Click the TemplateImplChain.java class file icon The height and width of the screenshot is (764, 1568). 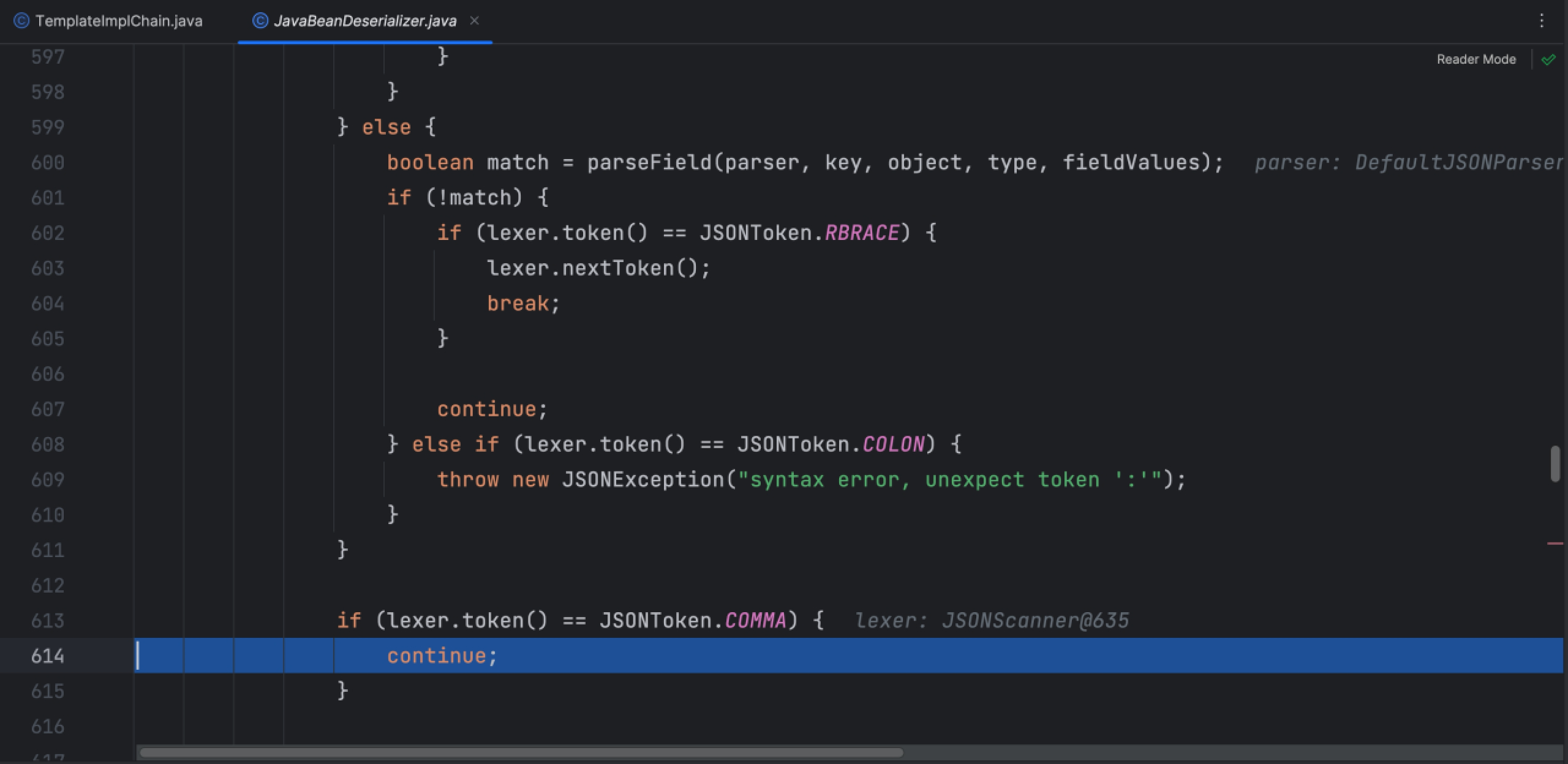point(21,21)
